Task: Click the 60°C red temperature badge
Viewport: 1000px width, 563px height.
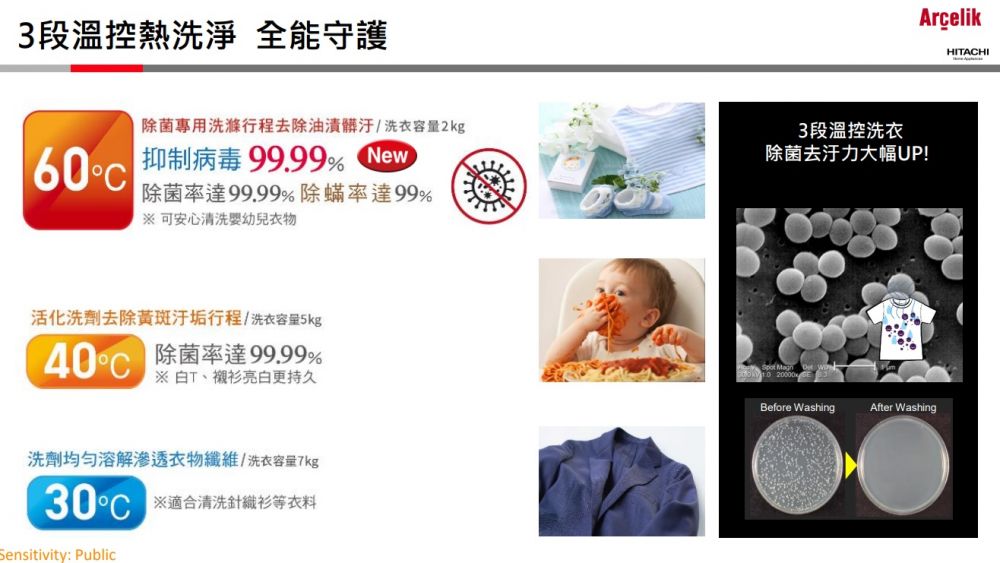Action: tap(78, 170)
